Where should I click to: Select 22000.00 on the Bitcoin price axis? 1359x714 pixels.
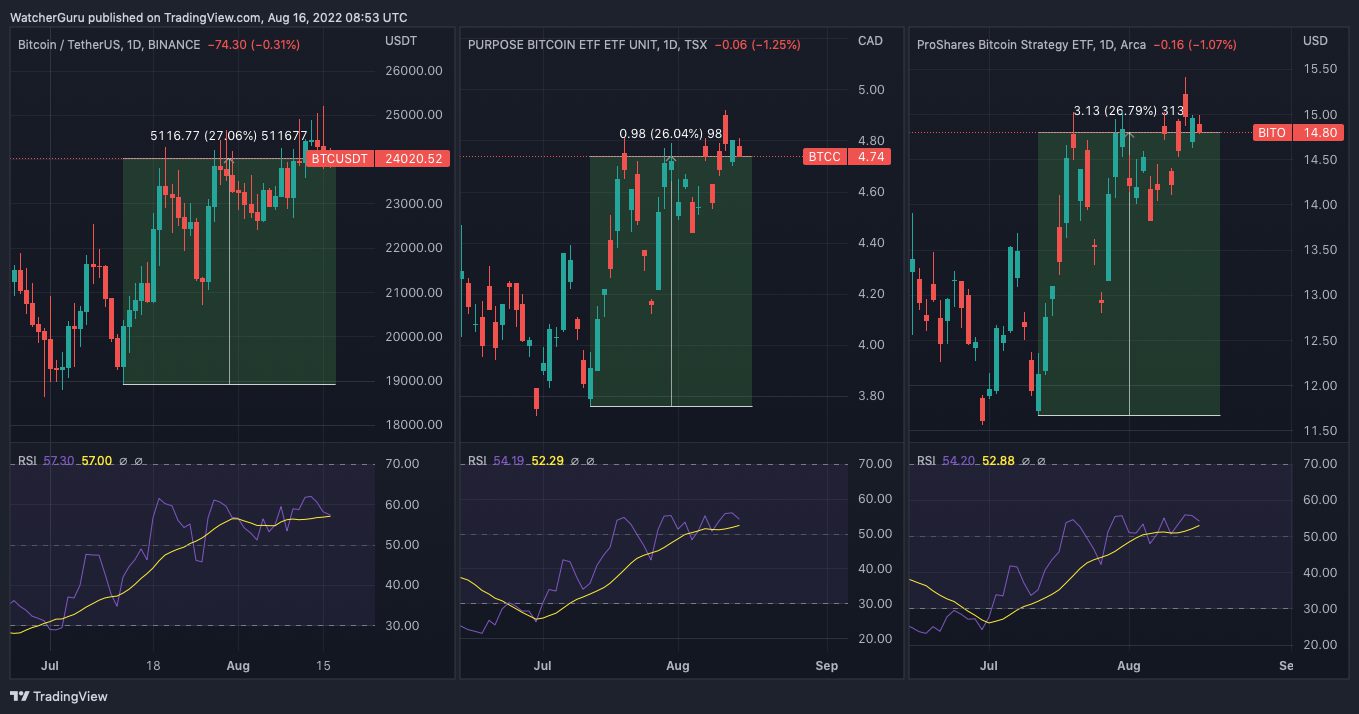click(413, 248)
